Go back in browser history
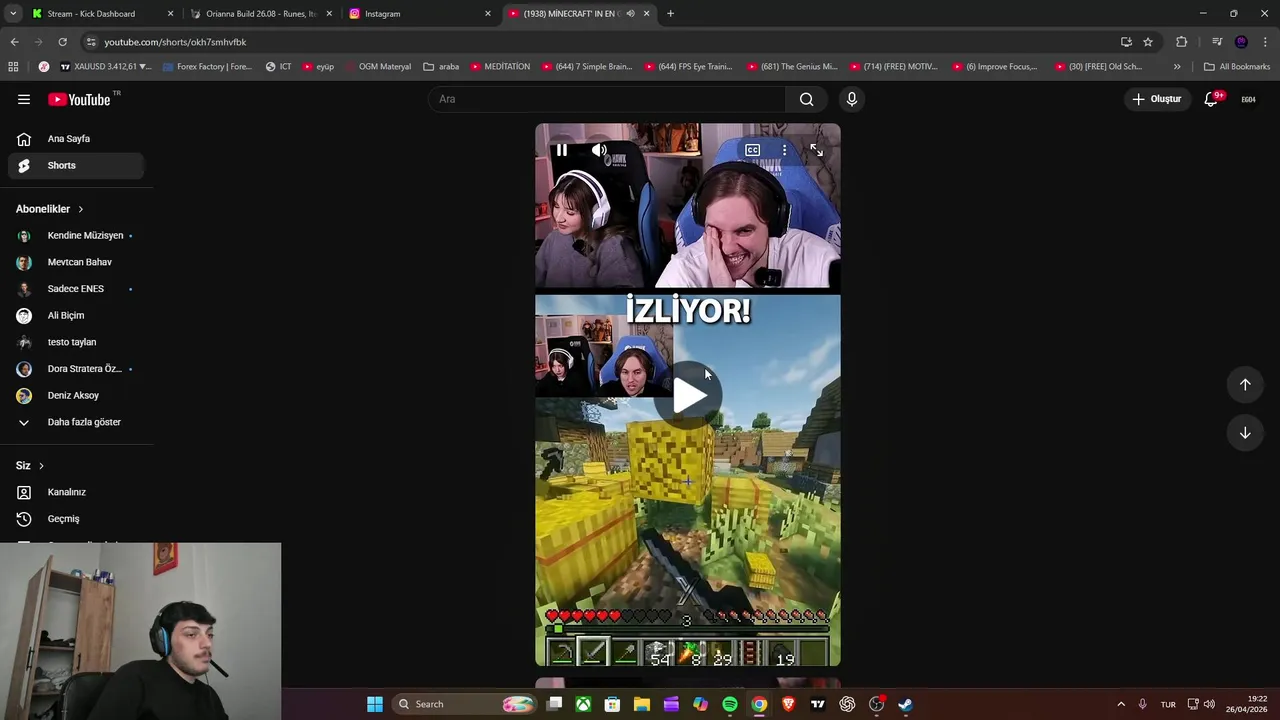Image resolution: width=1280 pixels, height=720 pixels. point(14,42)
